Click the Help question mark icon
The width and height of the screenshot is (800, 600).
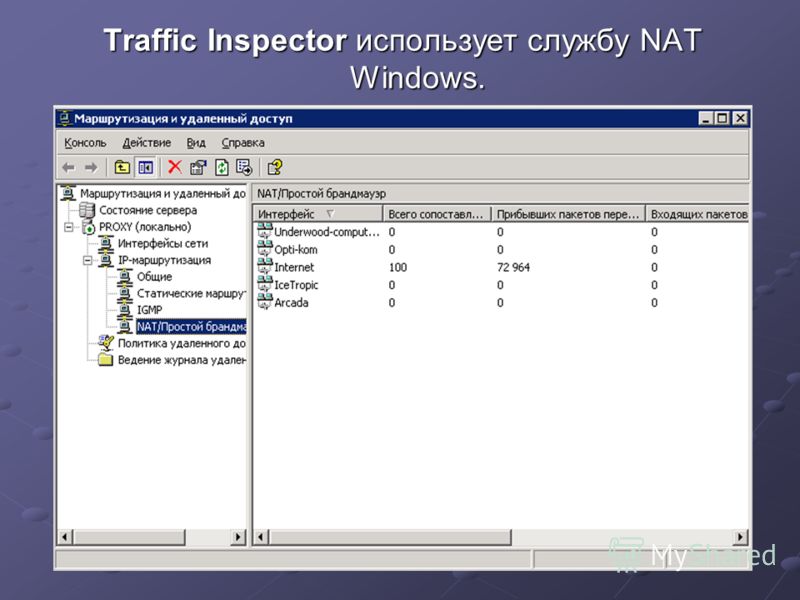pos(275,167)
